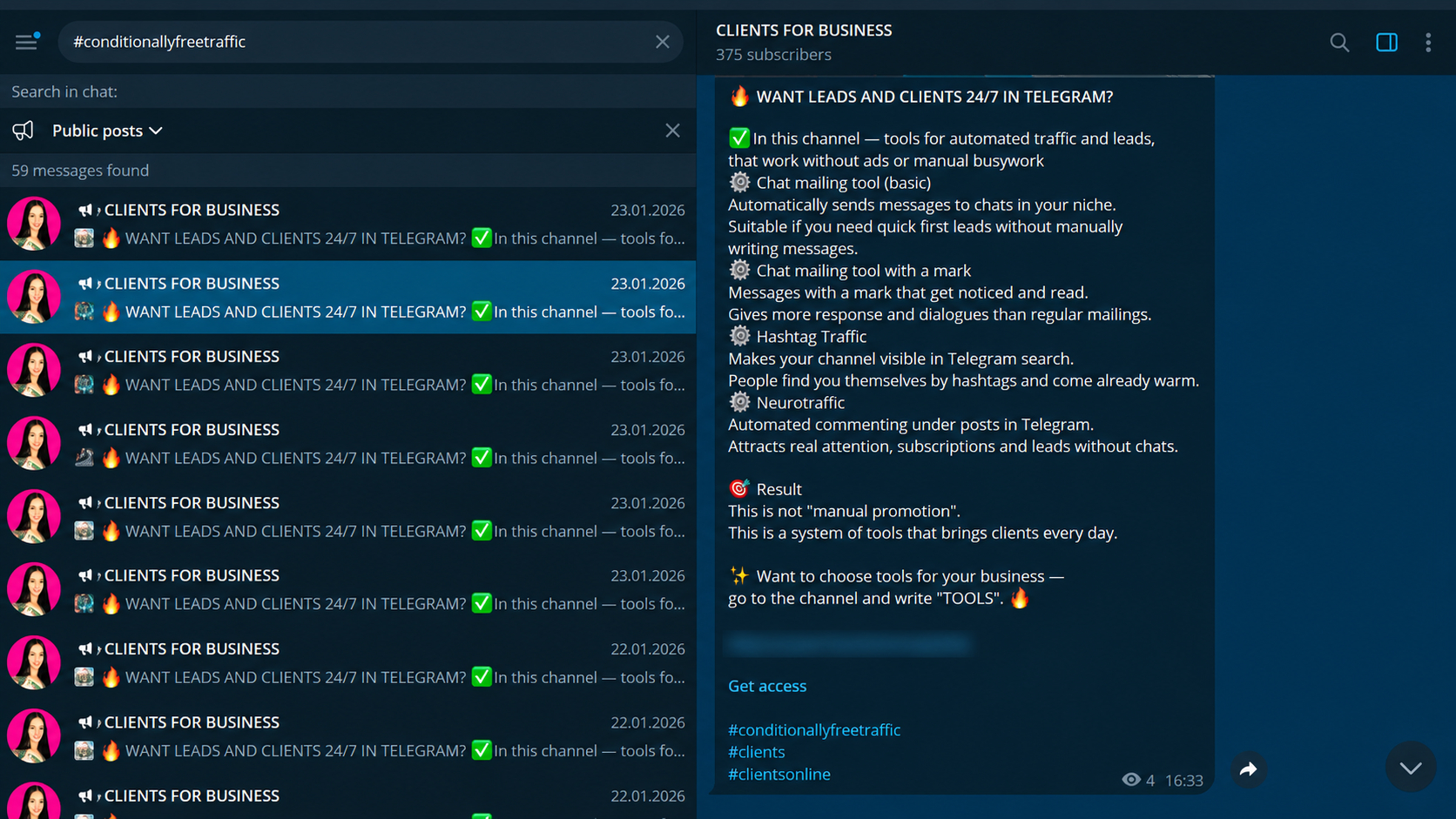Toggle the right sidebar panel
Screen dimensions: 1456x819
point(1386,42)
